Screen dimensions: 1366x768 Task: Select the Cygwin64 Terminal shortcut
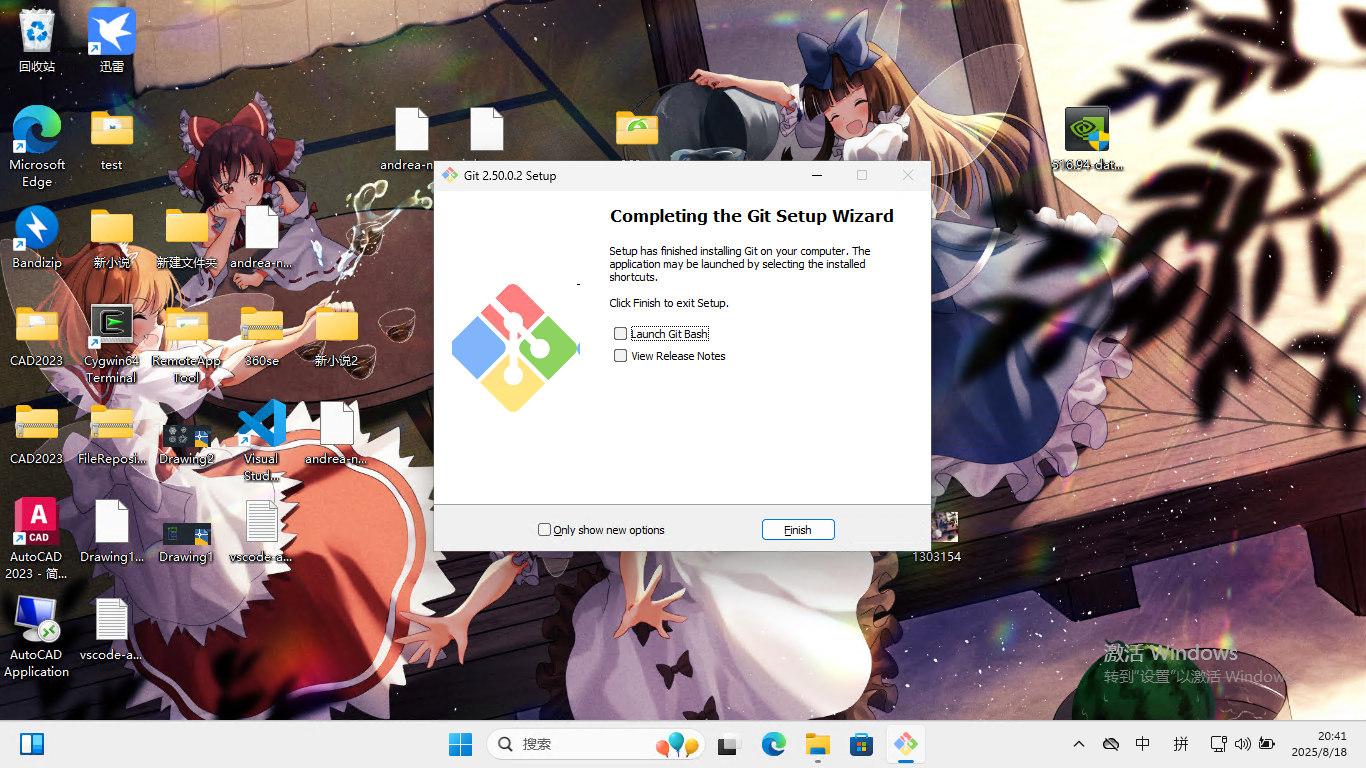tap(112, 344)
